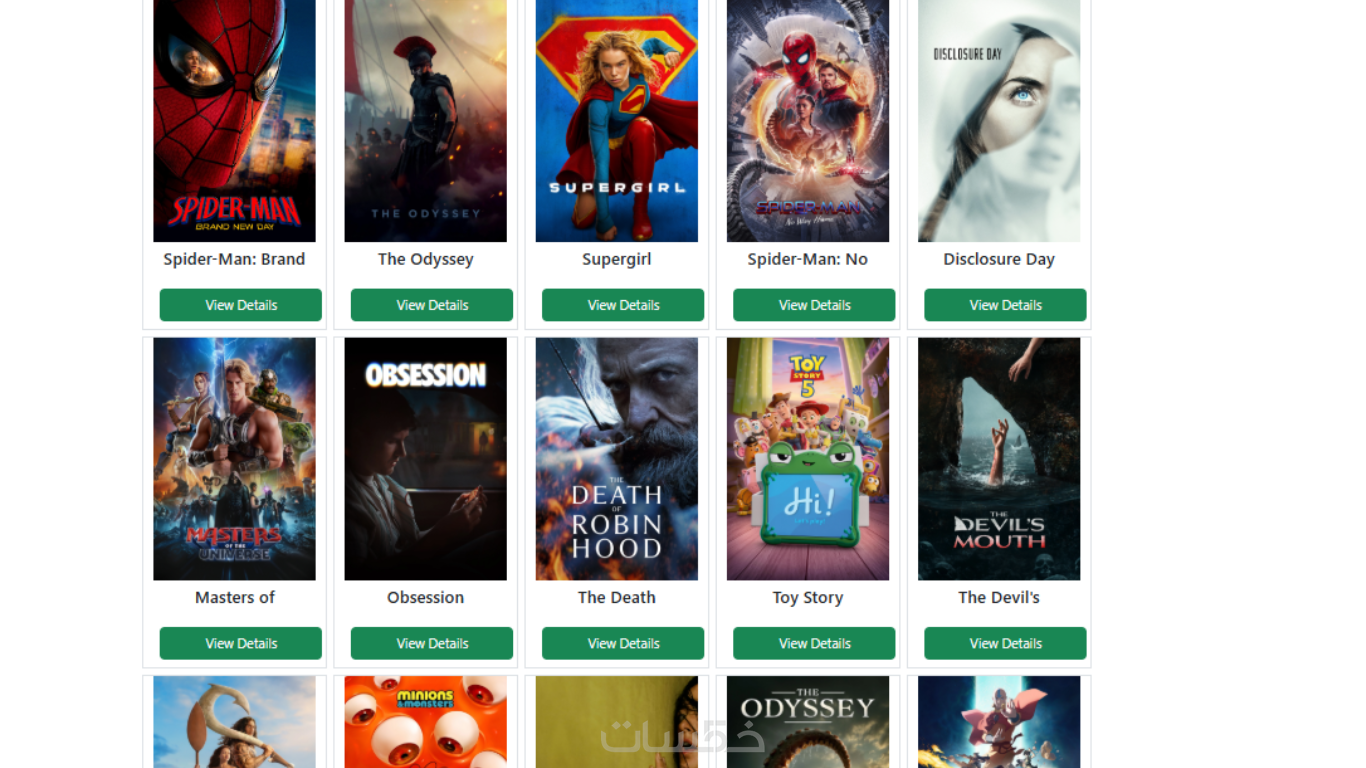This screenshot has width=1366, height=768.
Task: Select the Masters of the Universe poster
Action: tap(234, 459)
